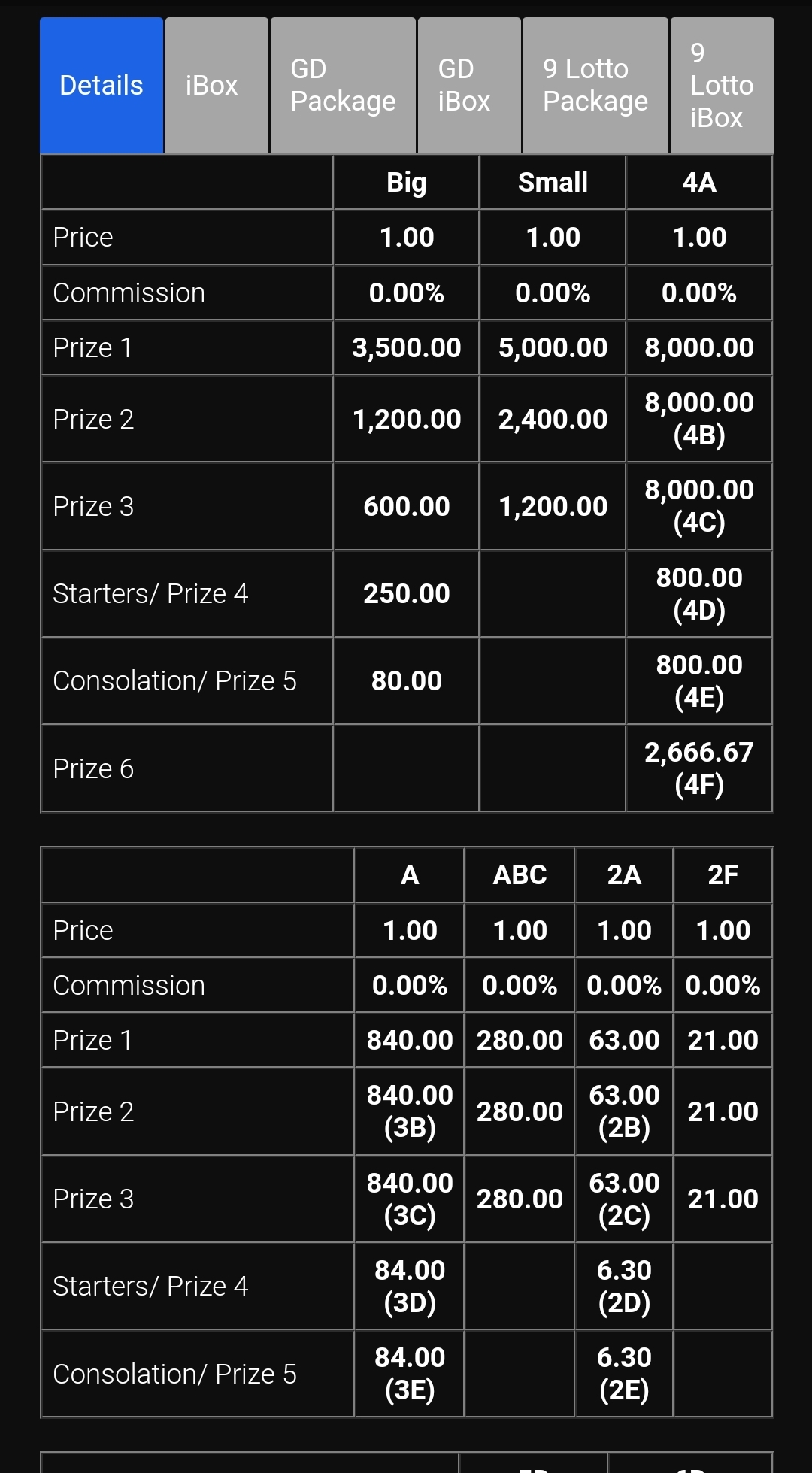
Task: Click the 2F column header
Action: tap(723, 875)
